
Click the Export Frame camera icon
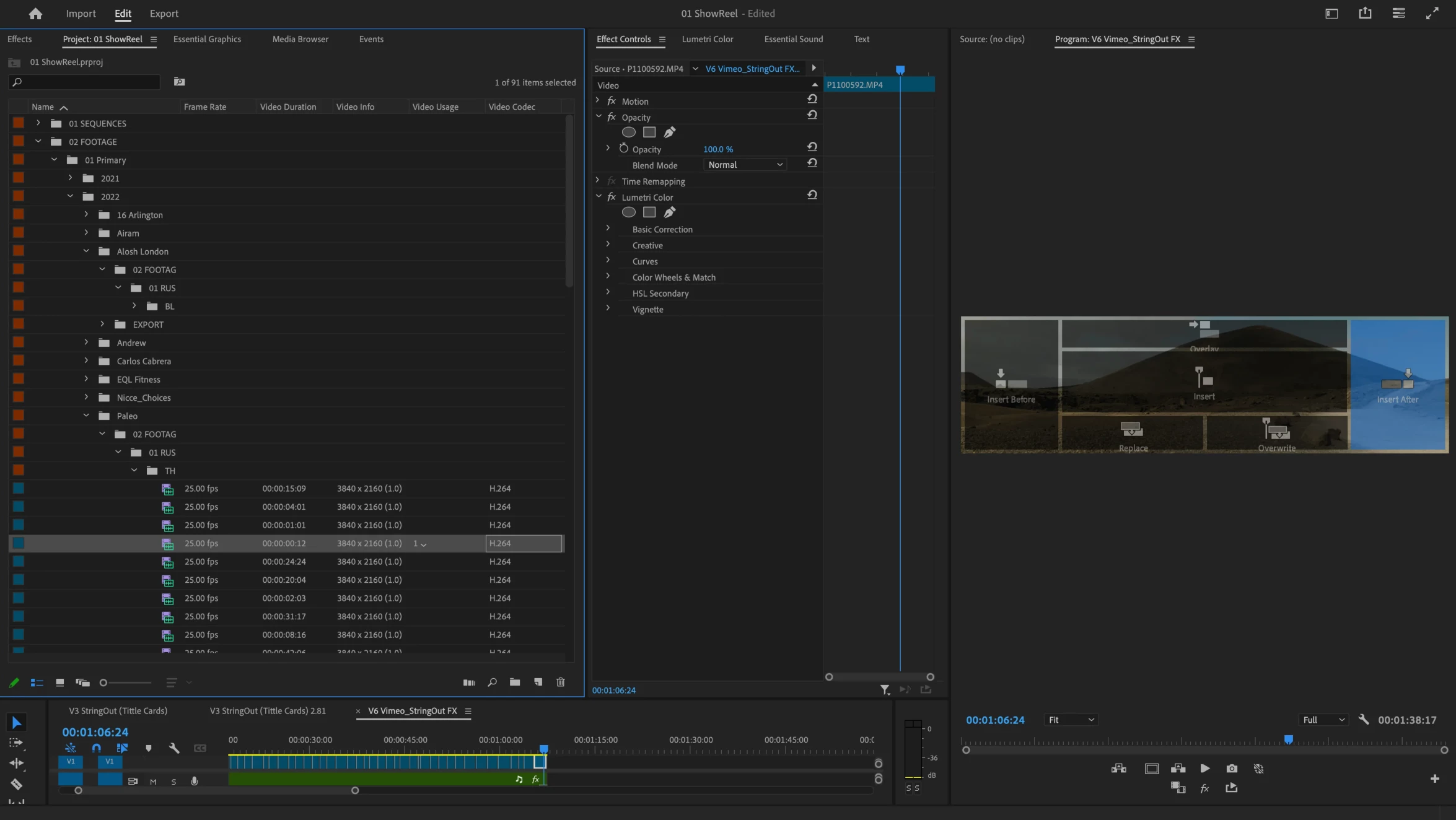point(1232,769)
